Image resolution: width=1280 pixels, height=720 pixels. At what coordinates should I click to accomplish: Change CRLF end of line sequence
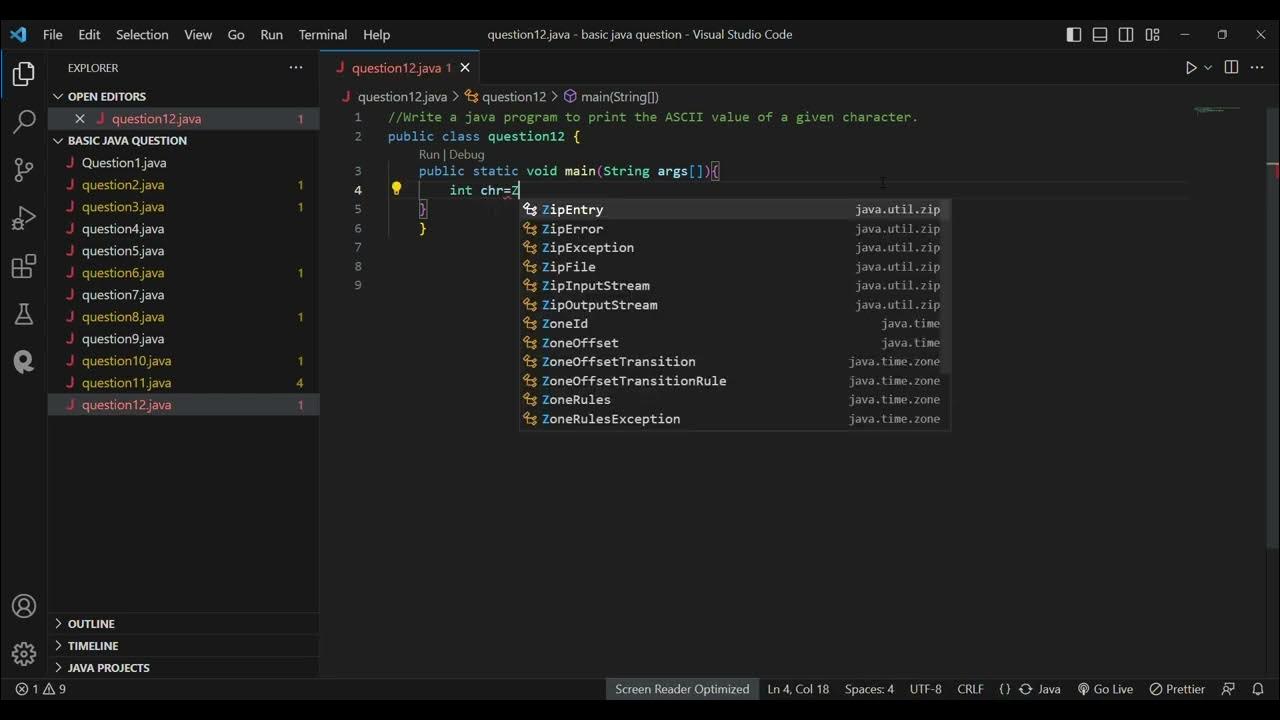click(970, 689)
